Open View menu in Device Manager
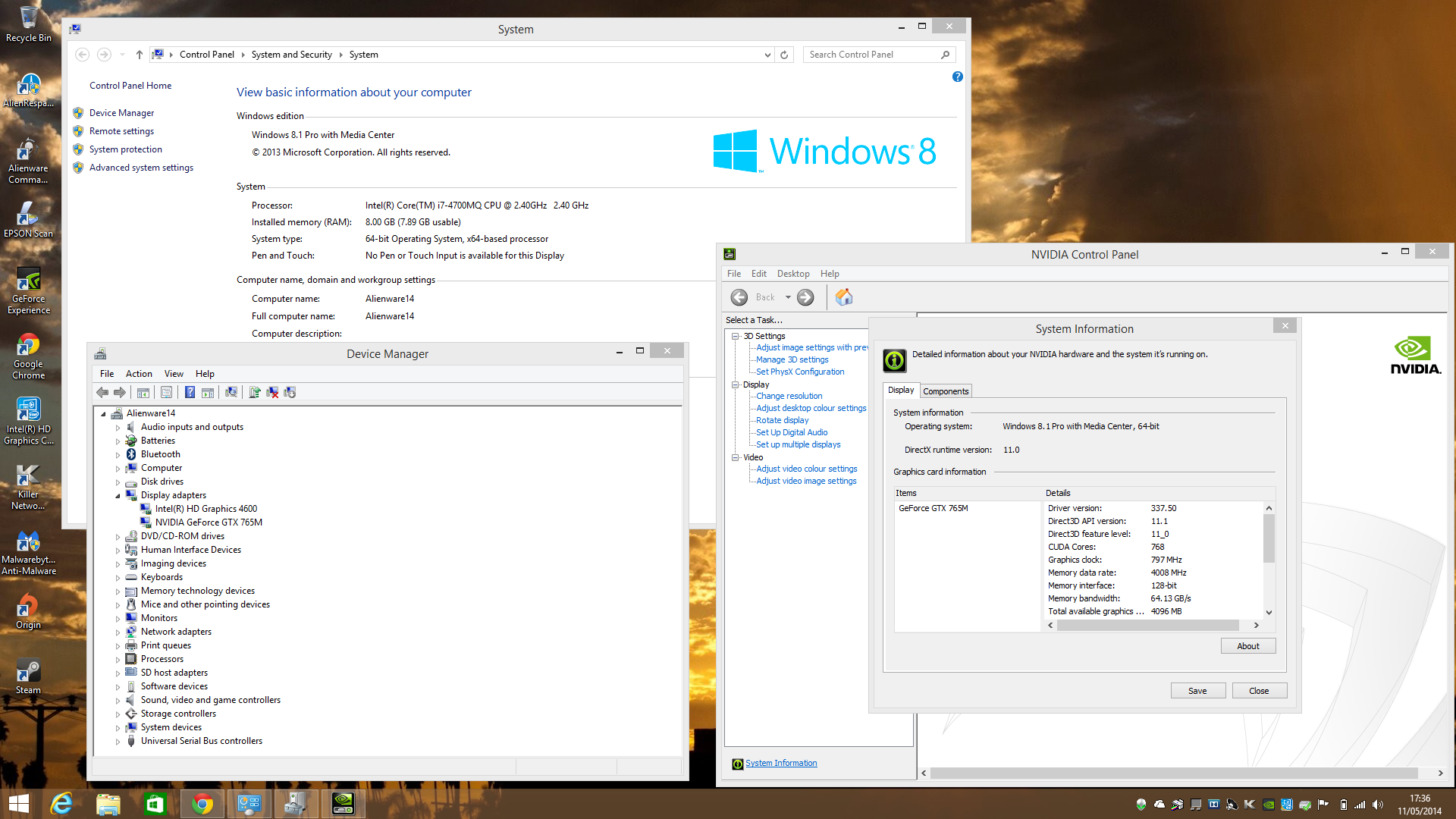This screenshot has height=819, width=1456. [x=174, y=374]
